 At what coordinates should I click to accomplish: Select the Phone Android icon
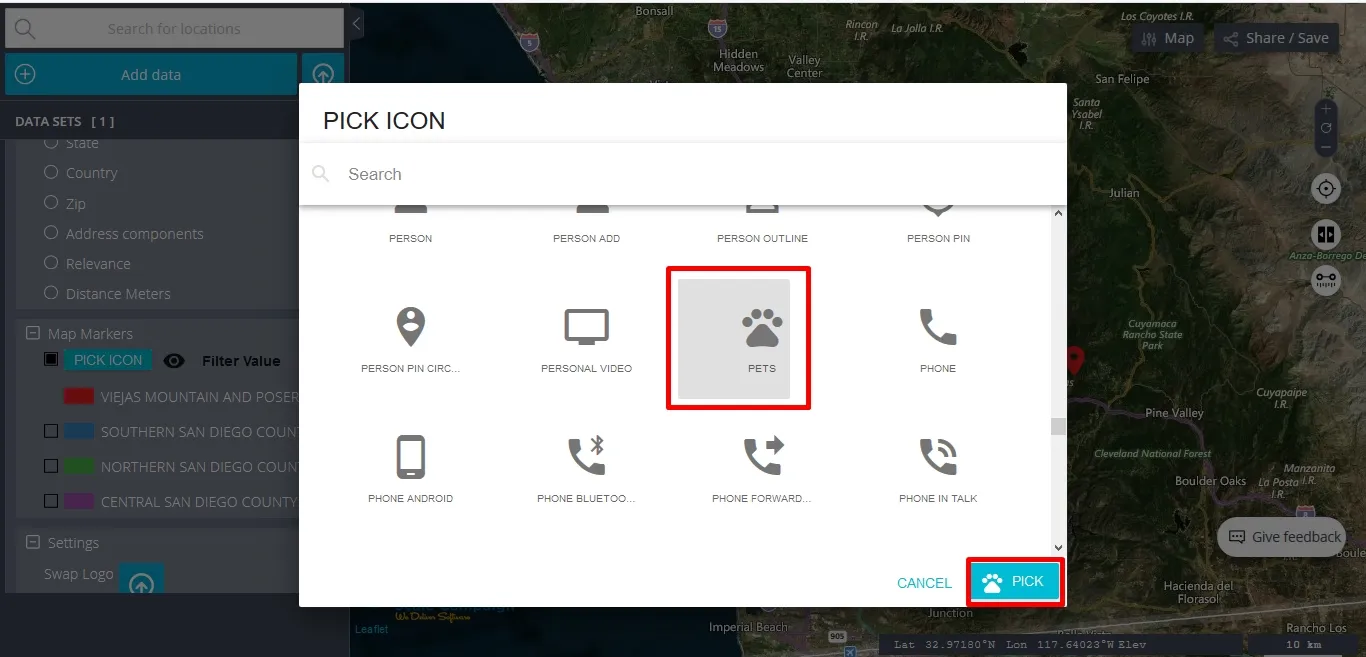(410, 458)
